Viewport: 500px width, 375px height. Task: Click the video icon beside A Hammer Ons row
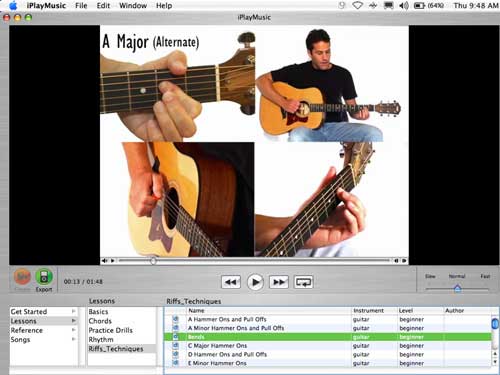(175, 319)
